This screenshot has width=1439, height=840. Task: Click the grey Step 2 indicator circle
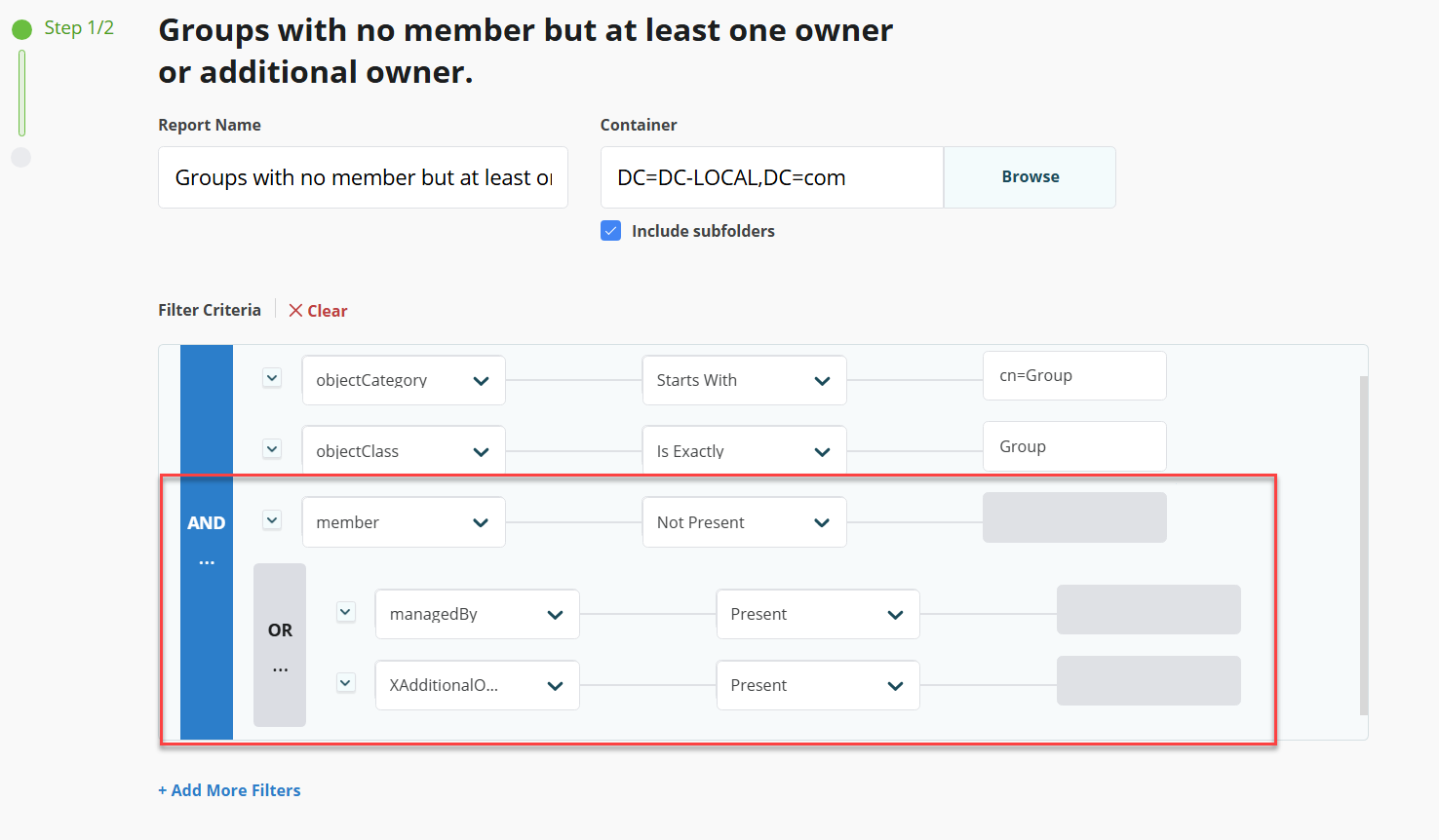tap(21, 157)
